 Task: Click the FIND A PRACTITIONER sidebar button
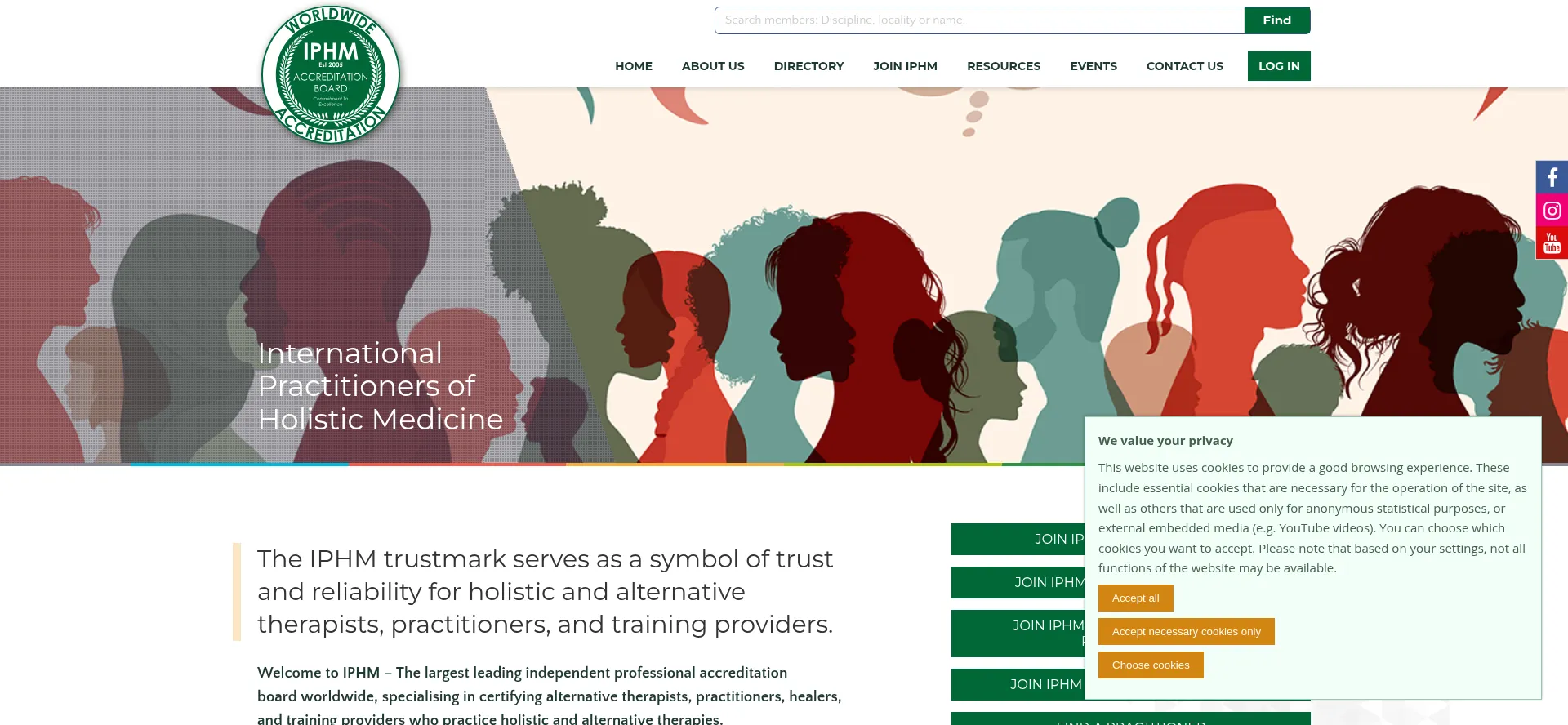tap(1131, 719)
